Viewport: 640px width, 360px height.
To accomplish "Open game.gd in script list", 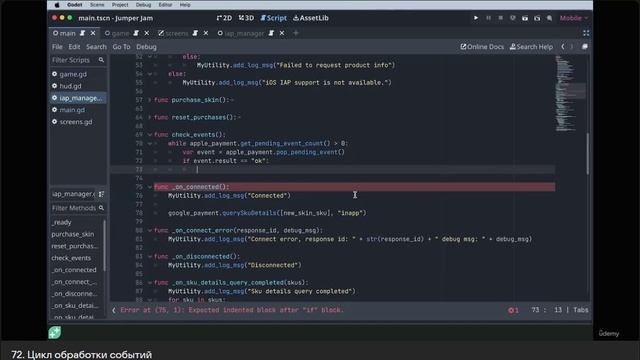I will [x=73, y=74].
